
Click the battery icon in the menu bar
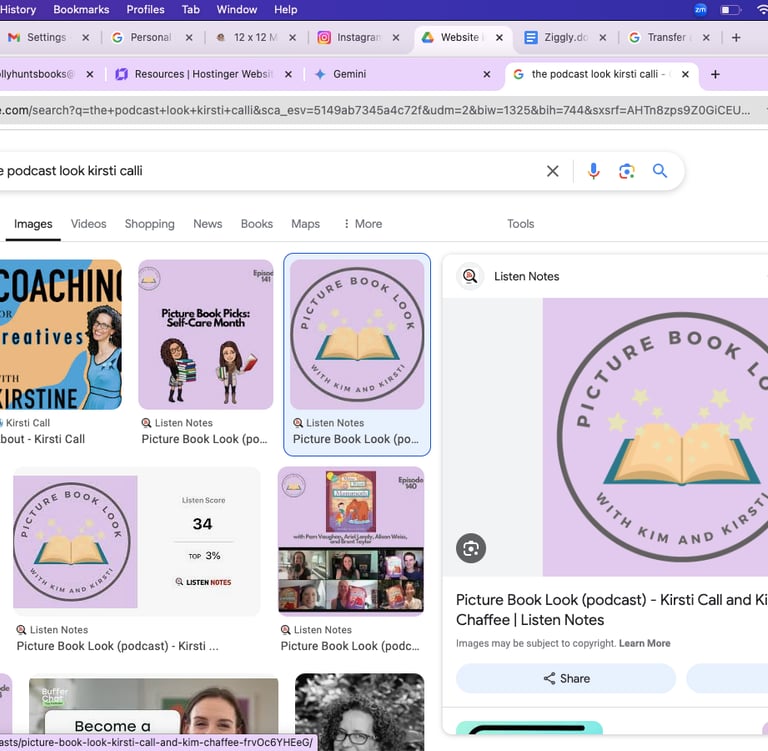point(730,10)
